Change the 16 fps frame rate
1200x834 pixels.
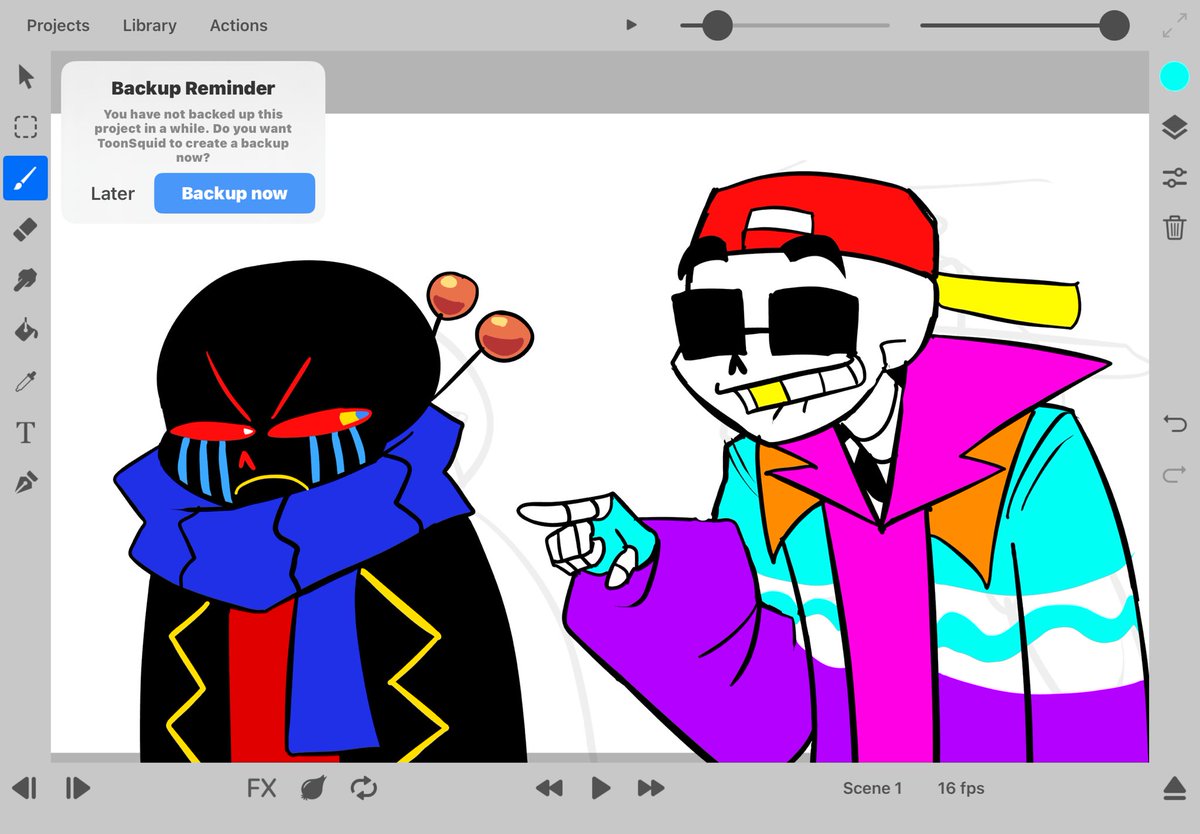(x=961, y=789)
